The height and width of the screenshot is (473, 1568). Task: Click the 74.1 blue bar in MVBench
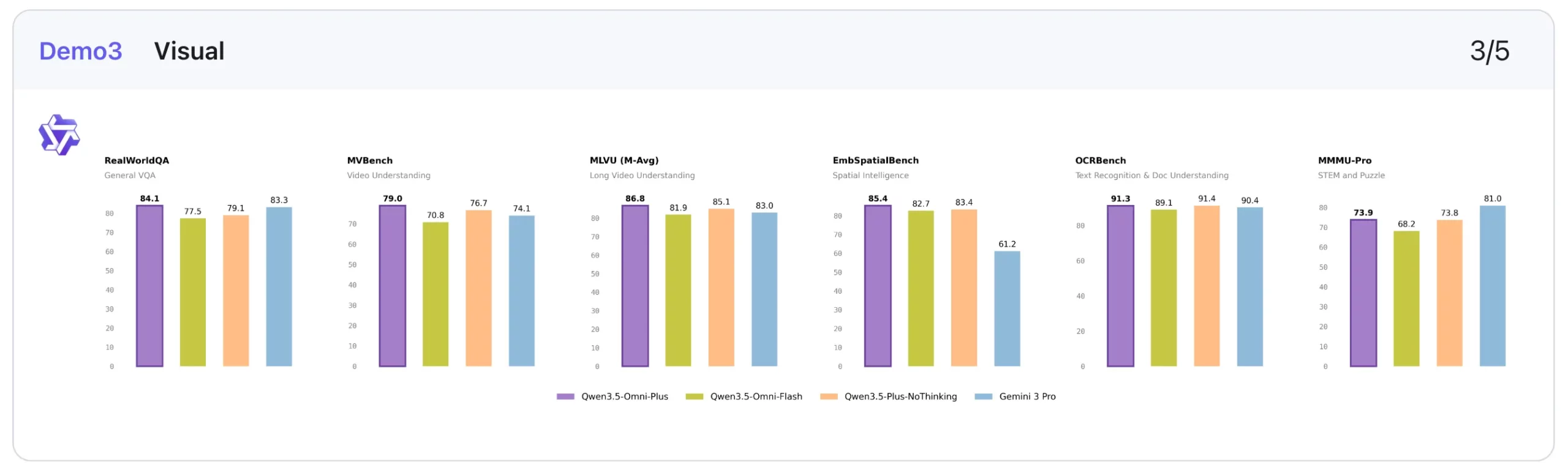tap(522, 291)
